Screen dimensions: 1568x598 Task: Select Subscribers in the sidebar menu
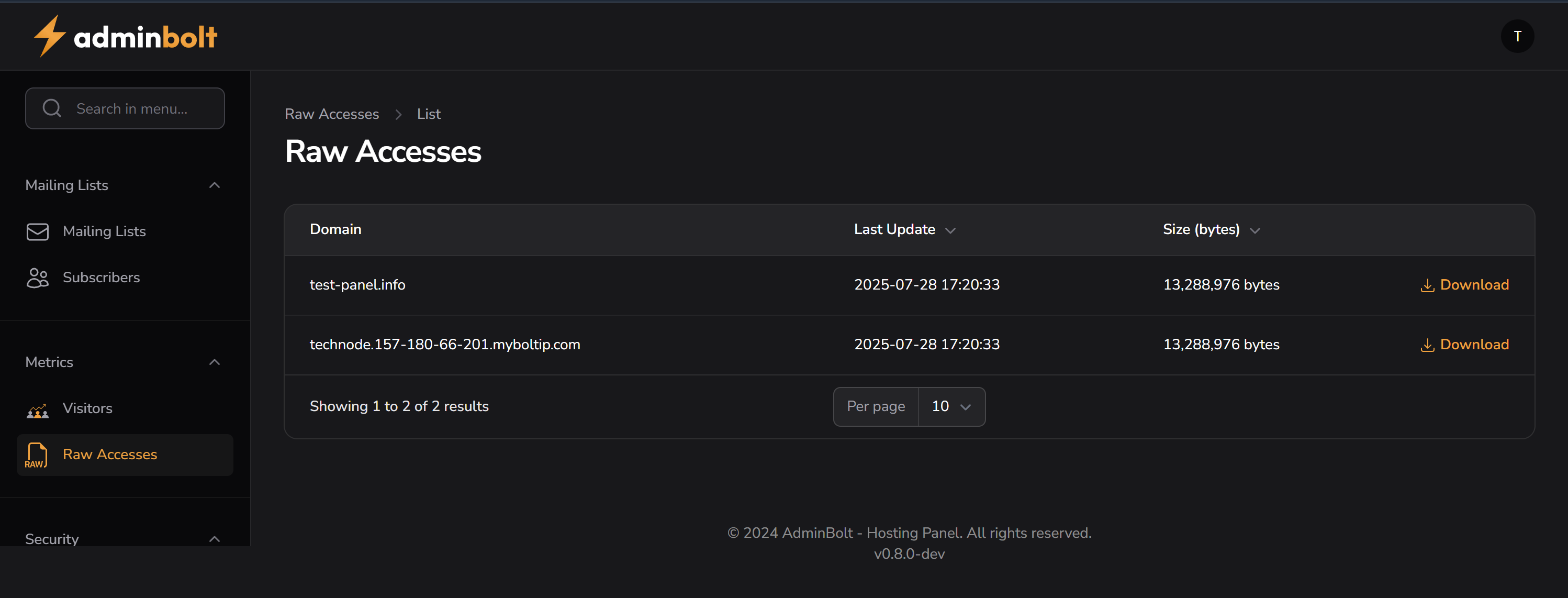click(x=101, y=278)
